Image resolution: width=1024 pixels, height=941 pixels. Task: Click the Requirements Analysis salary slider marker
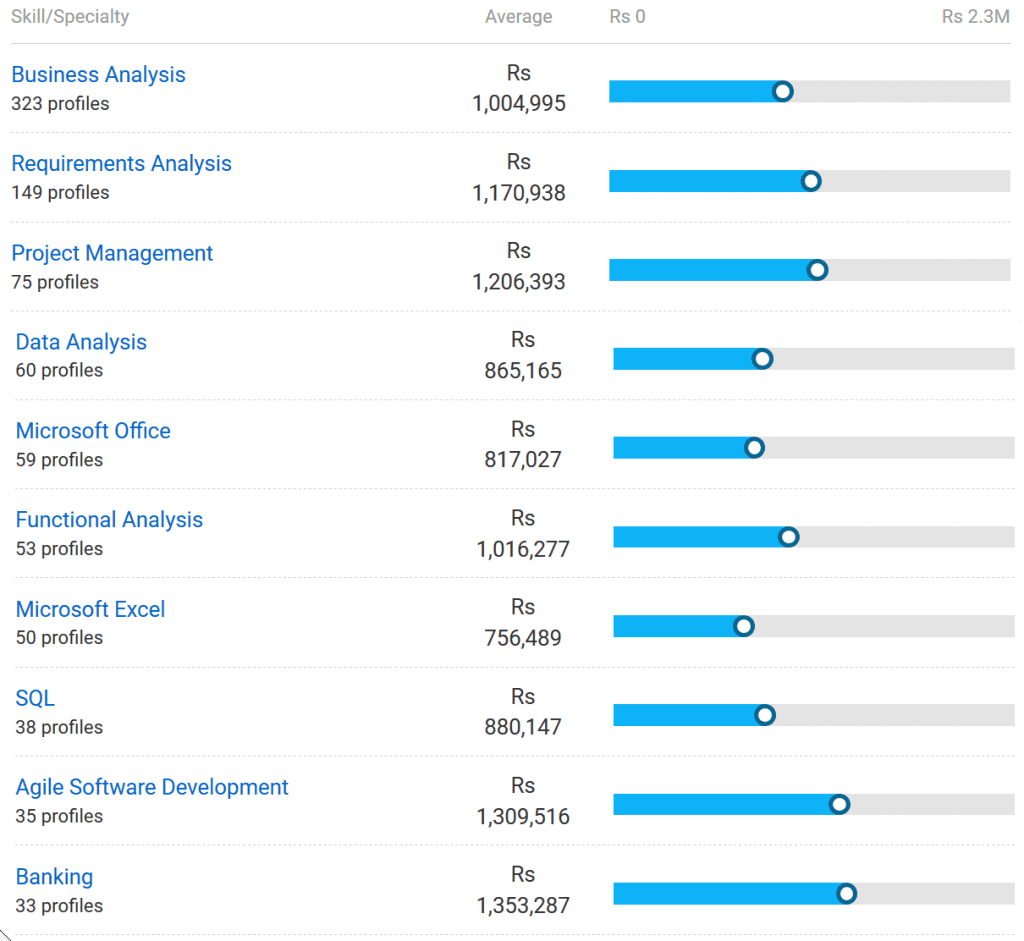coord(811,181)
